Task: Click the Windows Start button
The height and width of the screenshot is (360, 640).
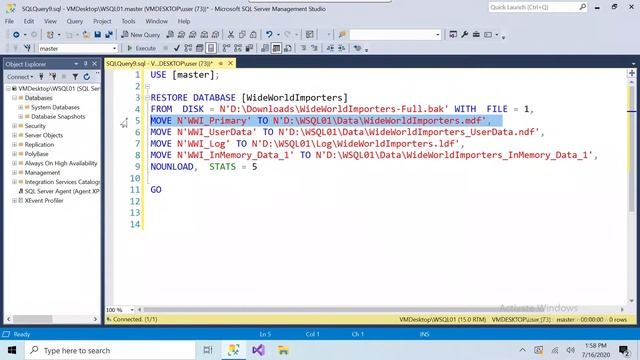Action: pos(12,350)
